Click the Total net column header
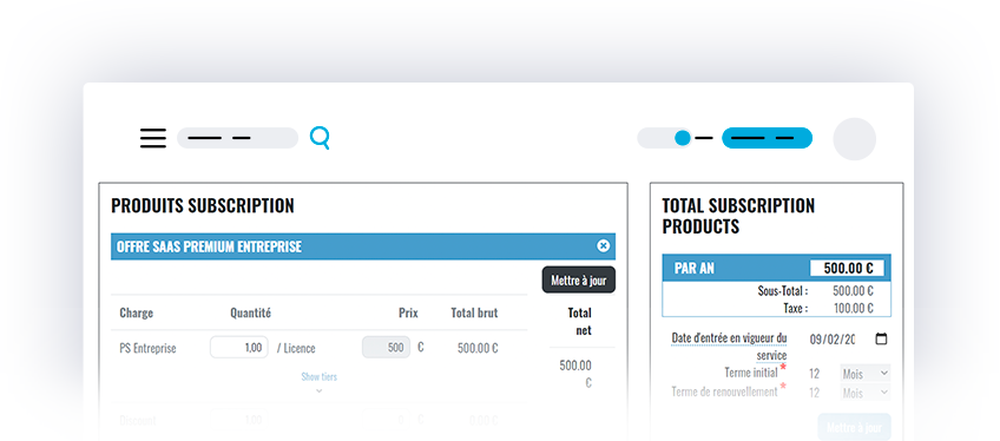The width and height of the screenshot is (1000, 441). (580, 321)
